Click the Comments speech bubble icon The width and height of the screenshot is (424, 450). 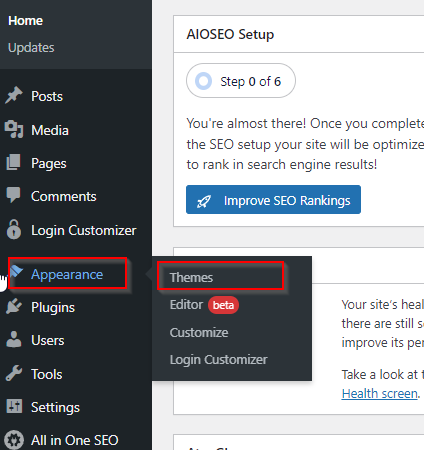pos(14,195)
